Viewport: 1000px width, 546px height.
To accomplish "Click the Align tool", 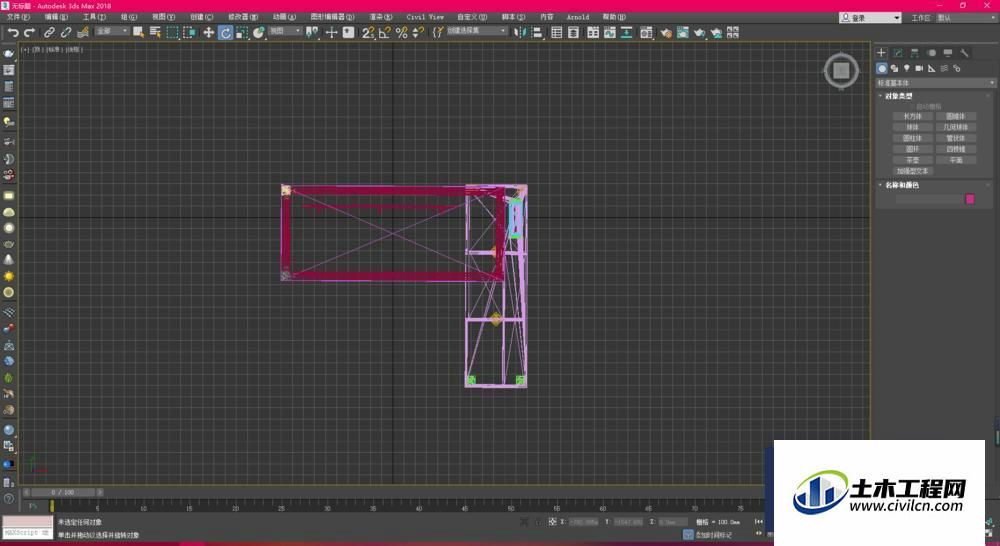I will click(537, 33).
